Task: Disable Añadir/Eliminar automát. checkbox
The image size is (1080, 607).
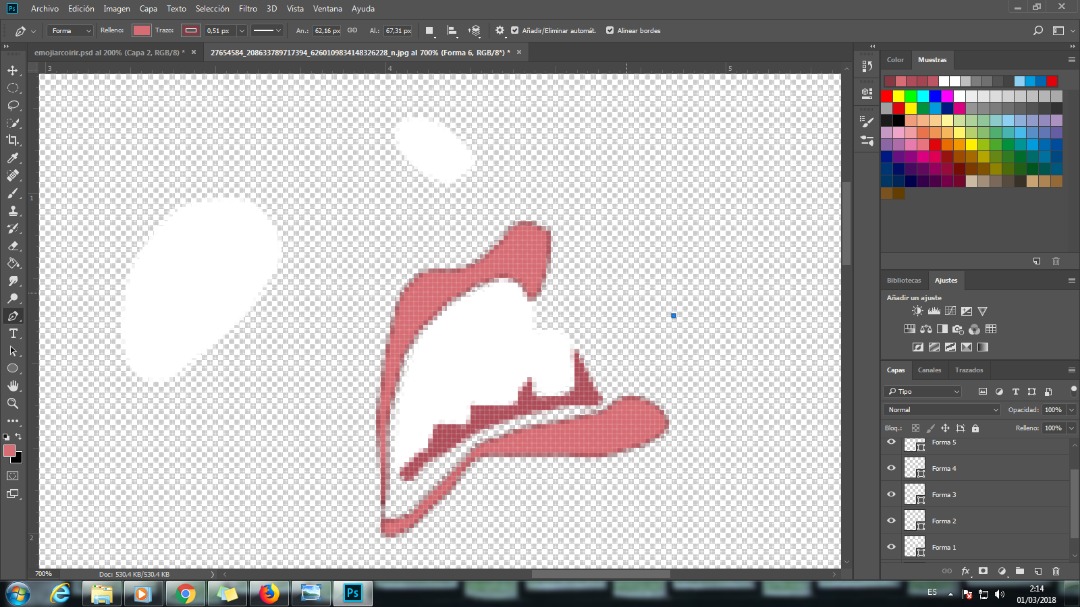Action: [515, 31]
